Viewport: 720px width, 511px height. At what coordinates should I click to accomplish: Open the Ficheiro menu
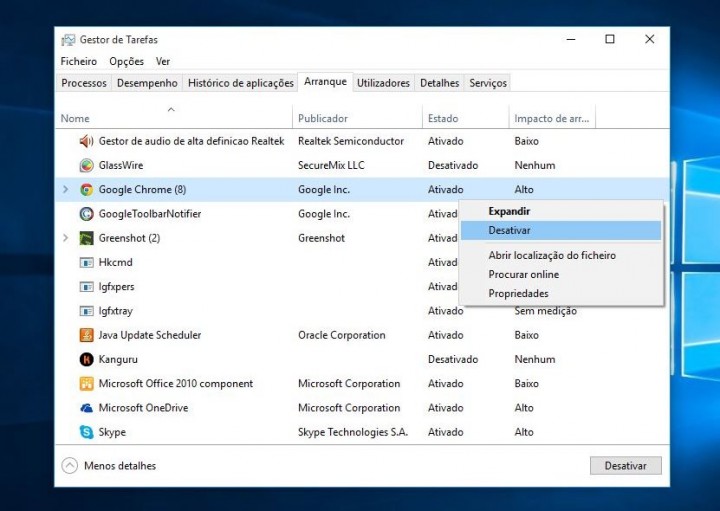coord(79,62)
